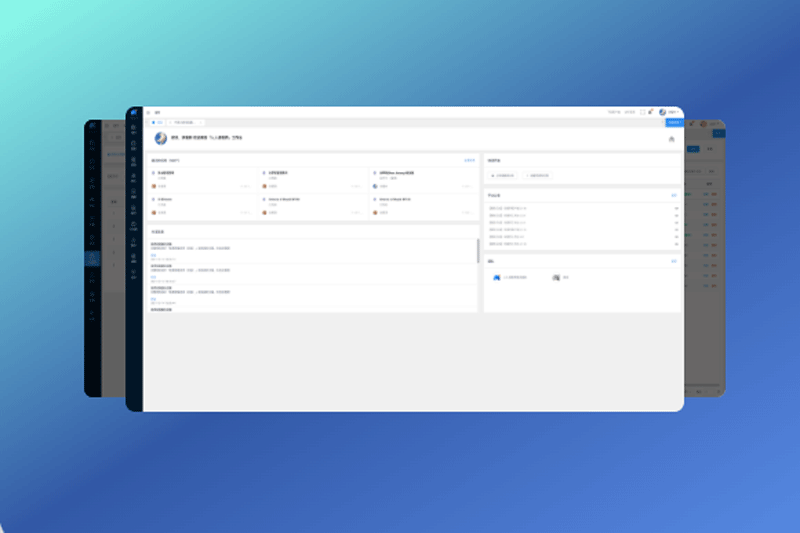Open the username dropdown next to header avatar
800x533 pixels.
coord(673,112)
